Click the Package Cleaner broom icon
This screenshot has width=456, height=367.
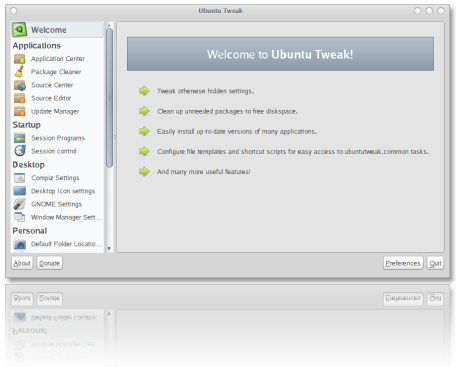pyautogui.click(x=19, y=72)
